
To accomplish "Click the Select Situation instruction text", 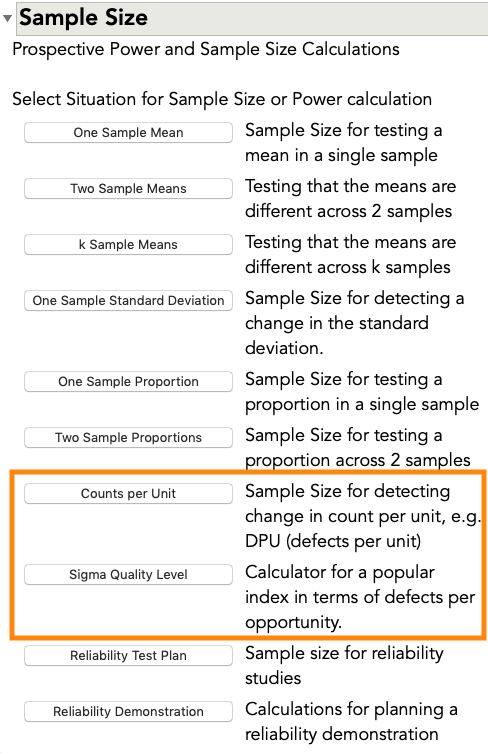I will (222, 99).
